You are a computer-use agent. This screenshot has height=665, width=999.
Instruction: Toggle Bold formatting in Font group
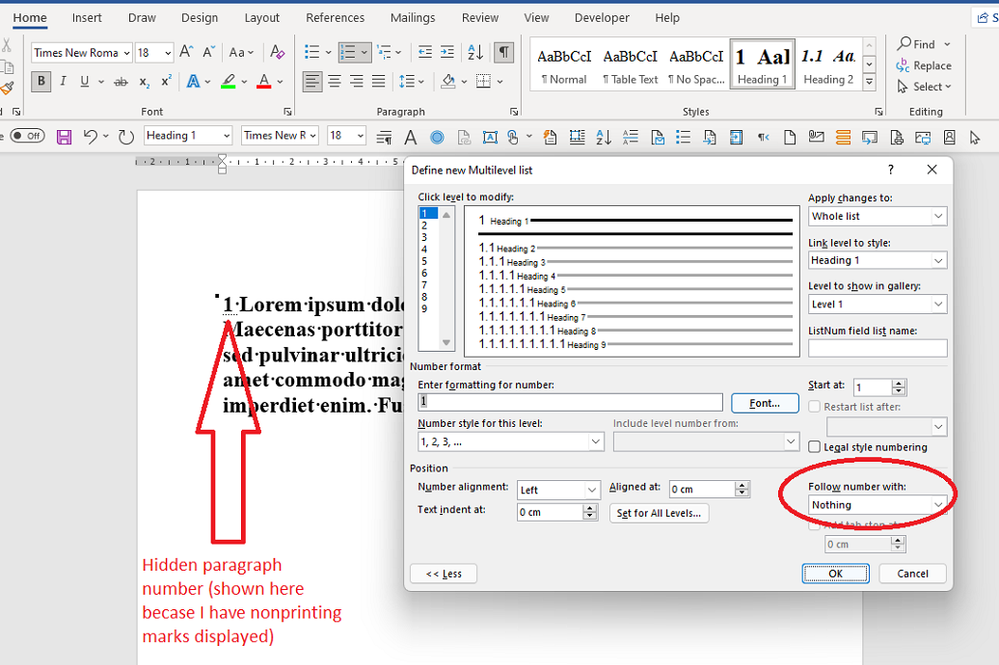tap(41, 82)
